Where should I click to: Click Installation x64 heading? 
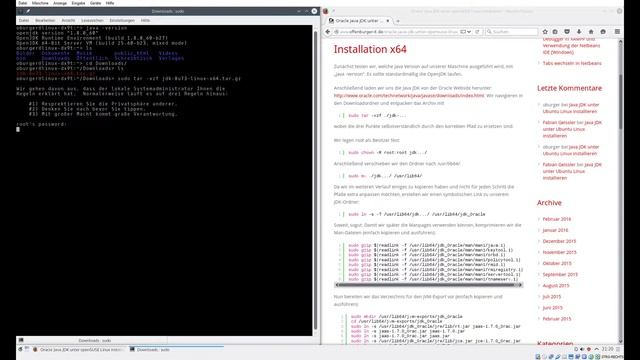click(370, 49)
